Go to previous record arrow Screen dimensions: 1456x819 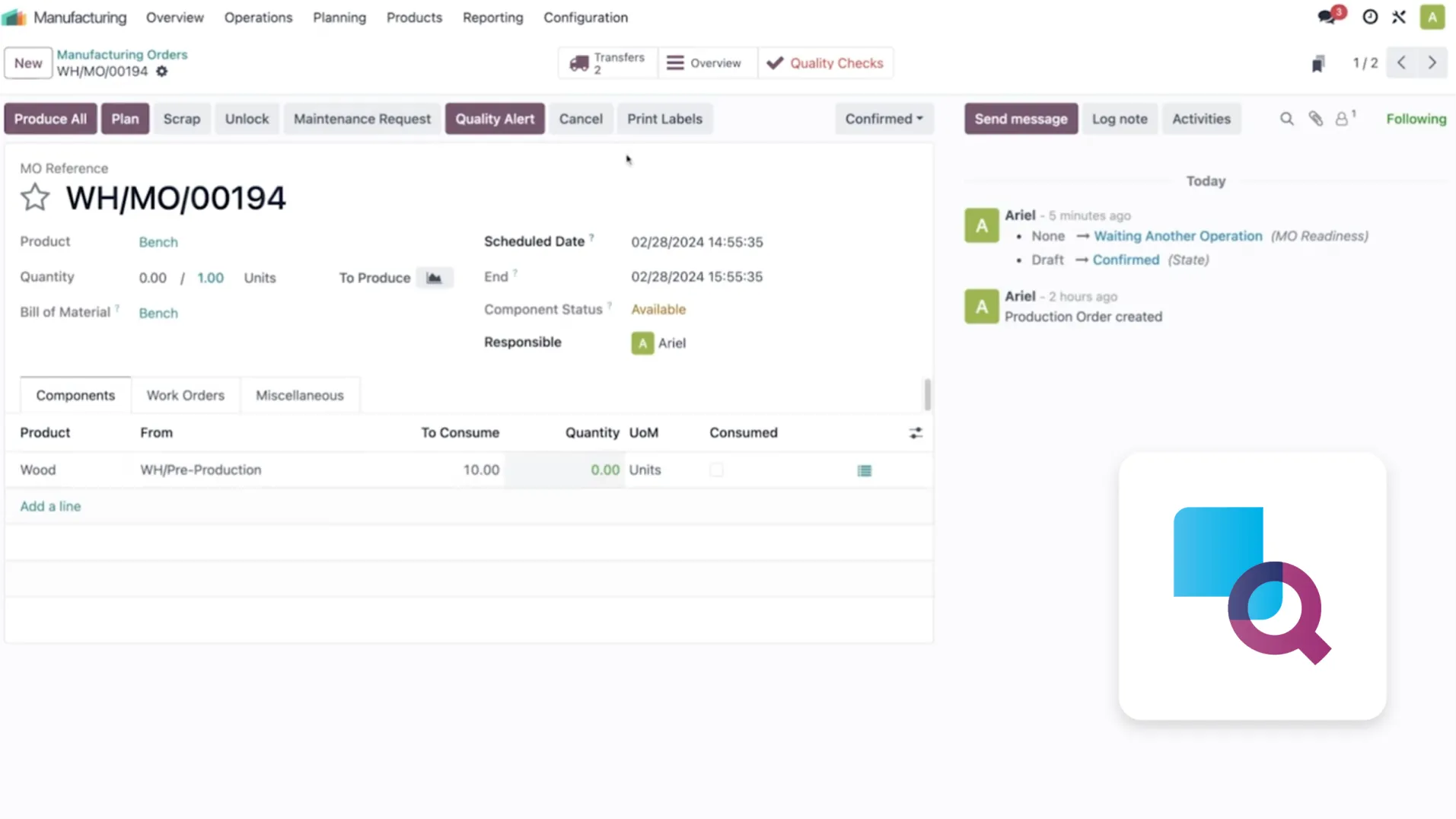coord(1402,63)
